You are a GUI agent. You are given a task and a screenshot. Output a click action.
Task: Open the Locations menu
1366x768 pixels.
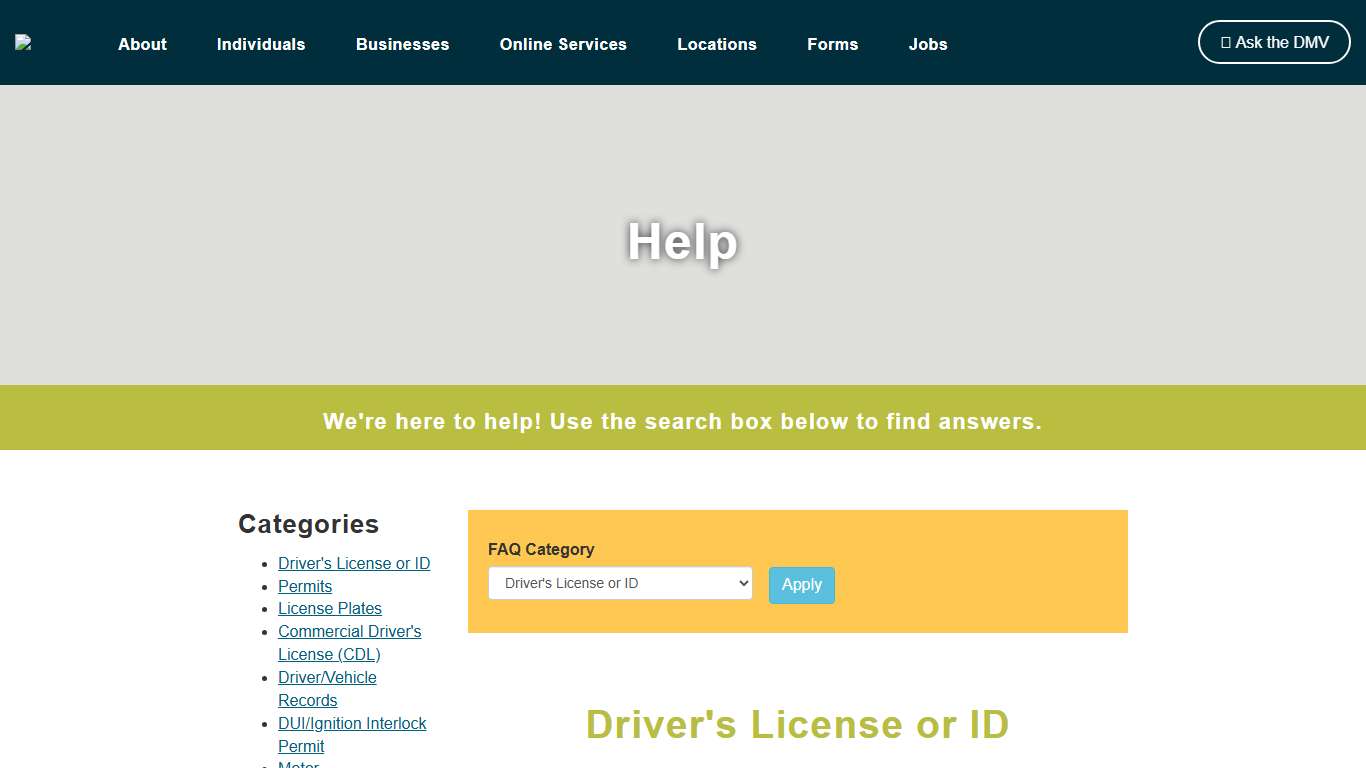717,44
